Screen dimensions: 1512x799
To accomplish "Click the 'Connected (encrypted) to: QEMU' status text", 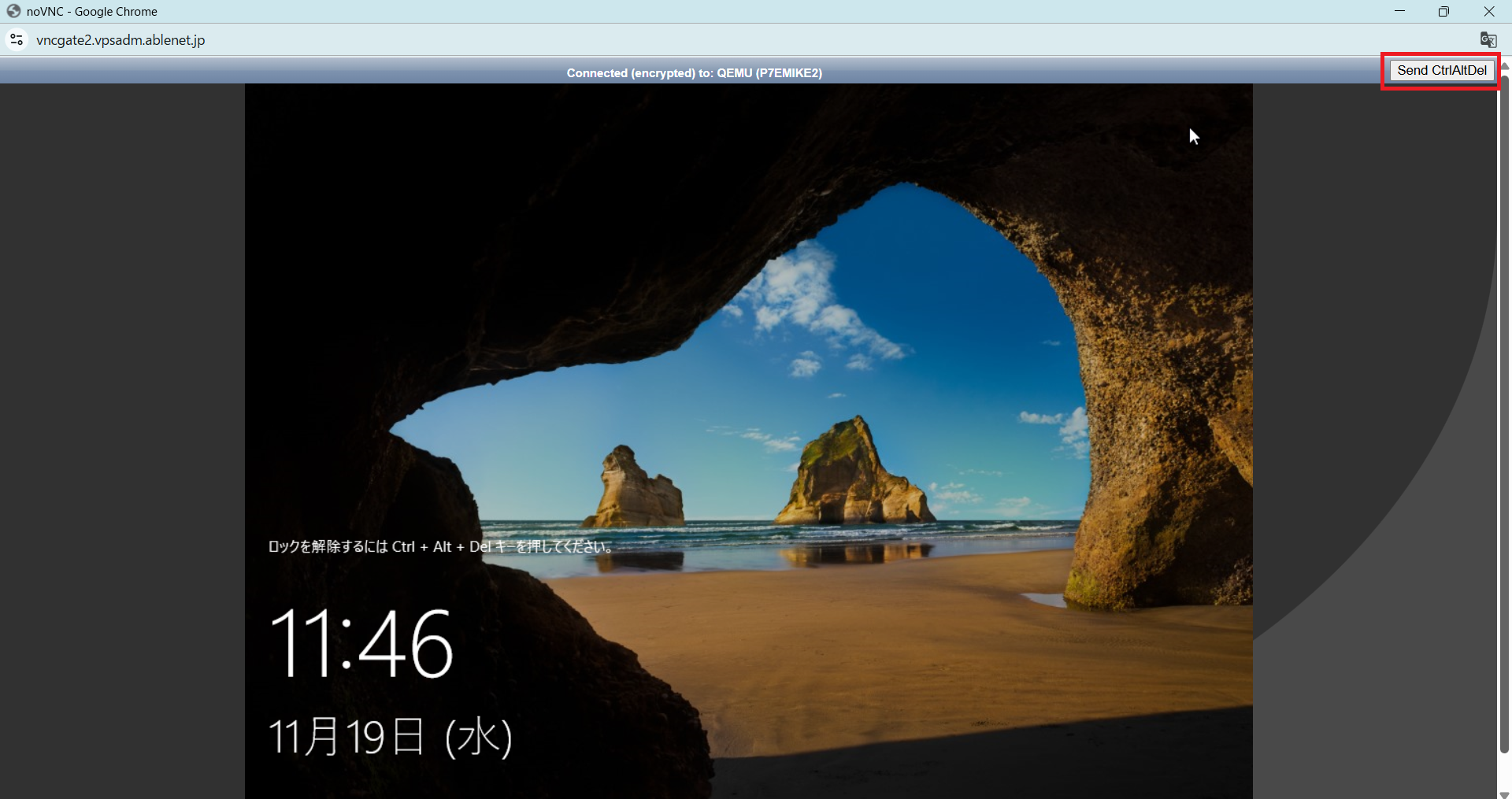I will pos(694,73).
